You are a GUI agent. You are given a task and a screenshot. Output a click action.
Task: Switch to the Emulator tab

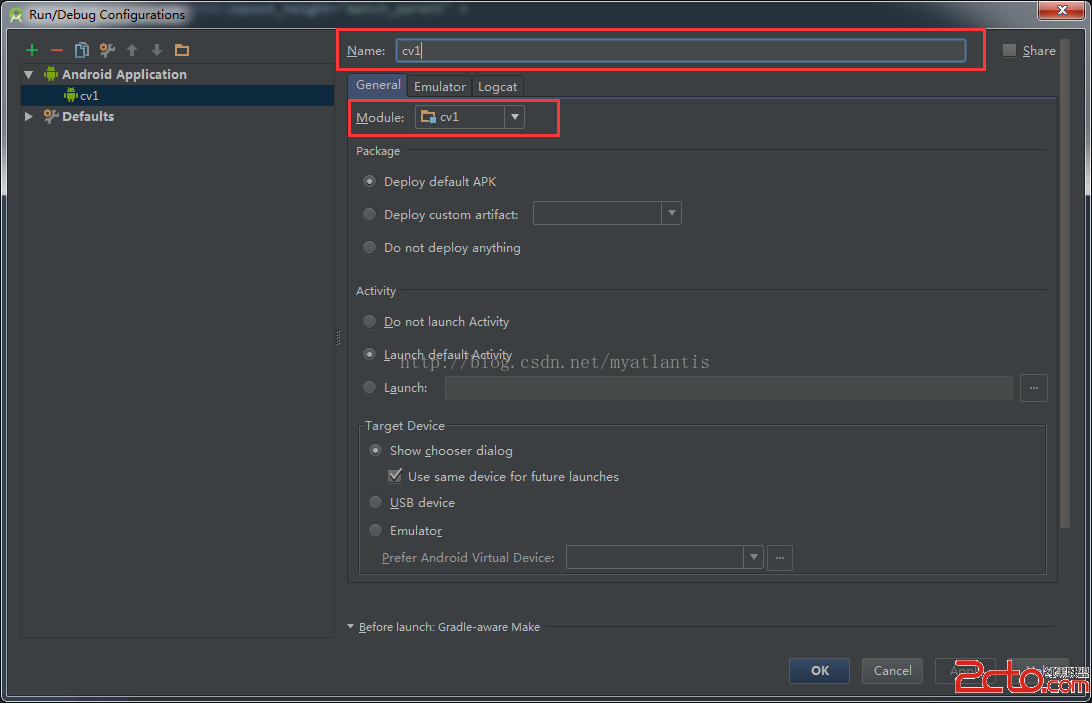pos(439,86)
